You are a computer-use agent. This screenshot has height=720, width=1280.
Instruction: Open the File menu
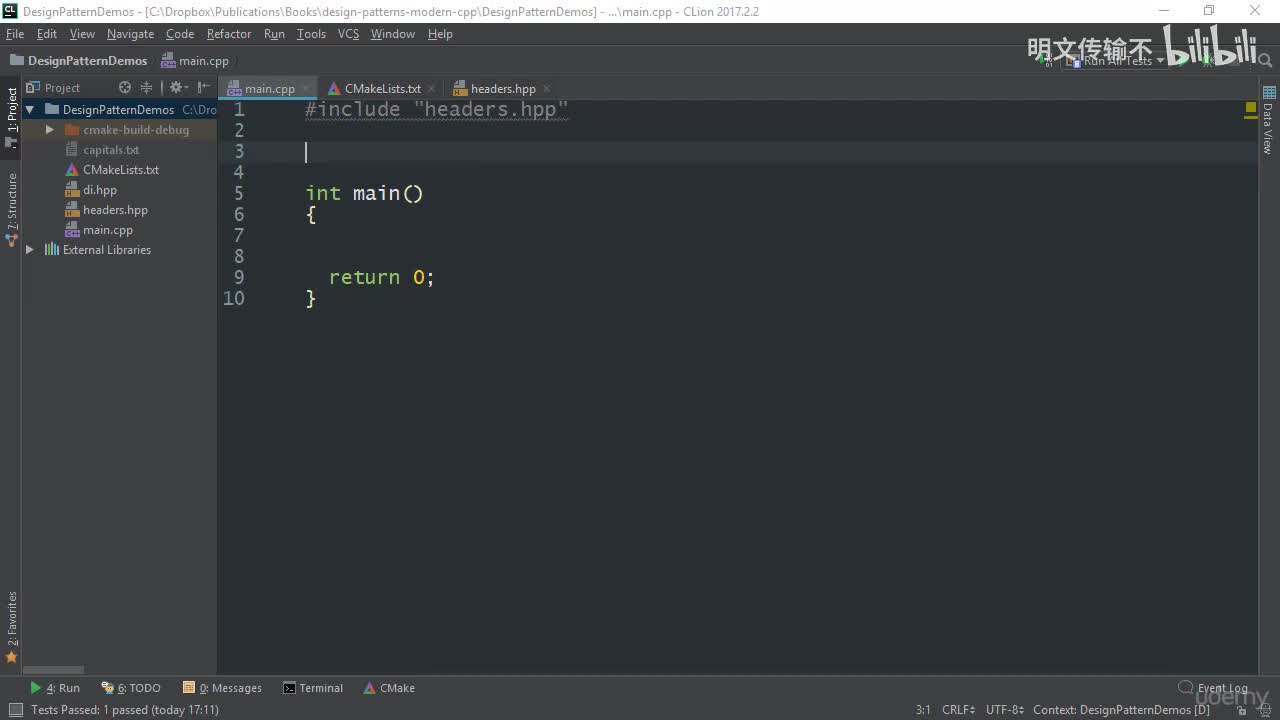(15, 34)
